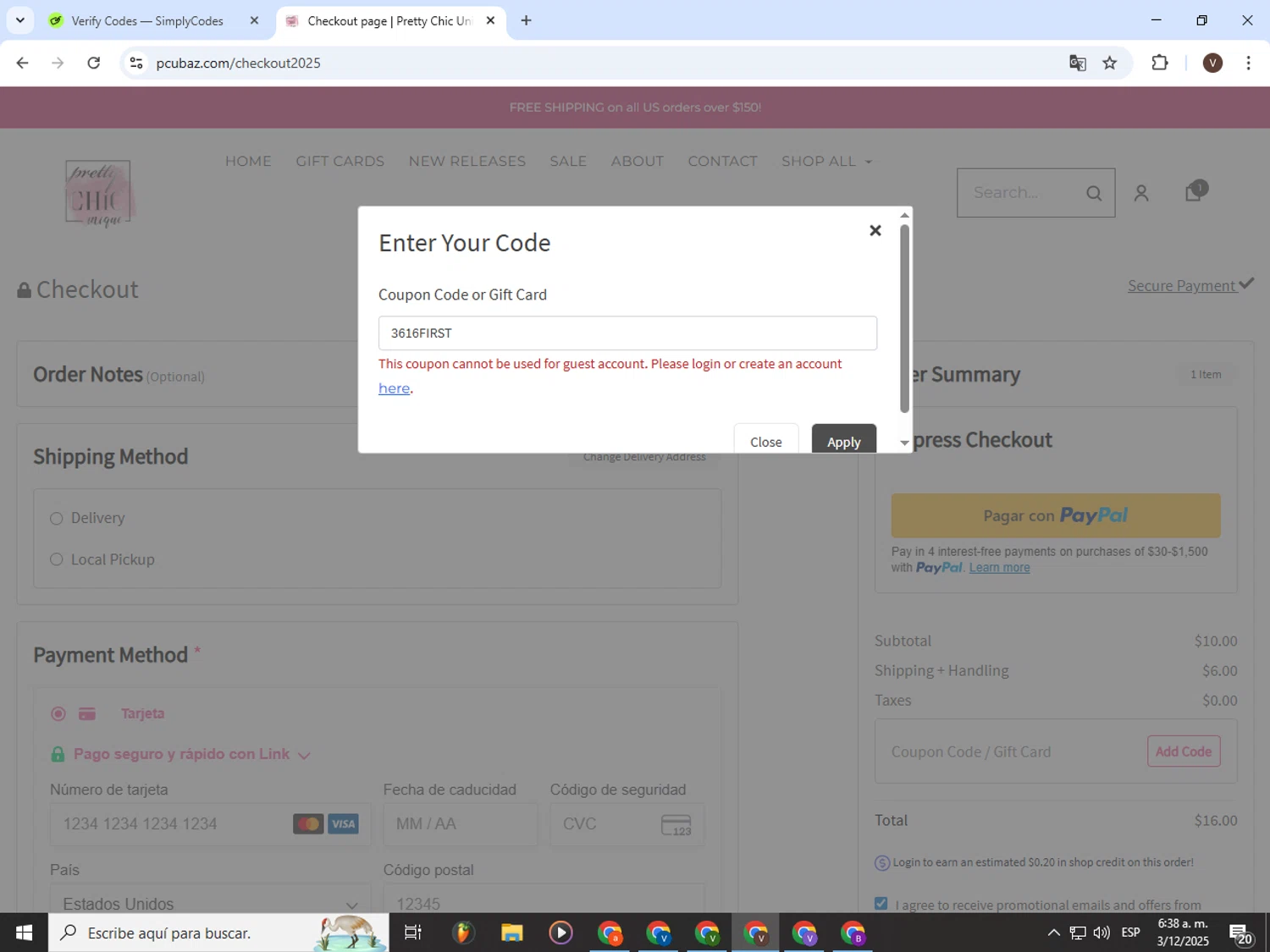Follow the 'here' login link
This screenshot has height=952, width=1270.
point(394,388)
